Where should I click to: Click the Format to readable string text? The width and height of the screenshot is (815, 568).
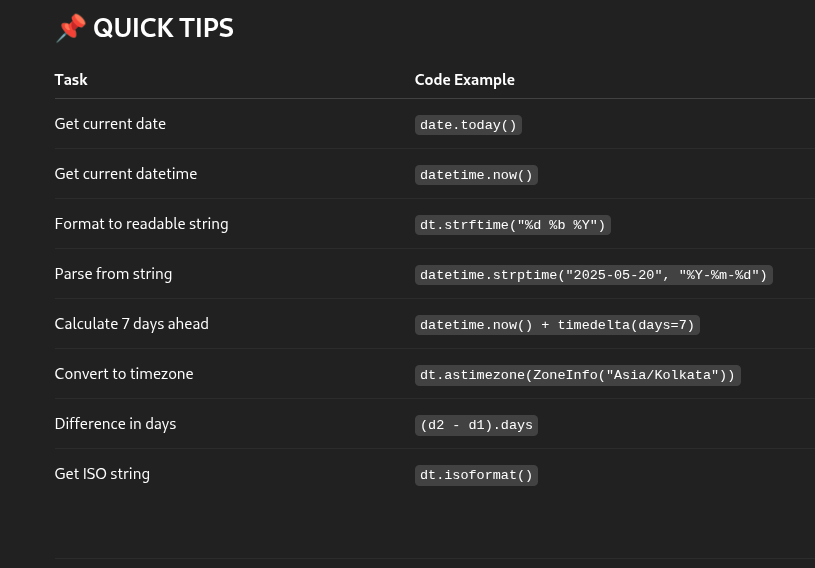pos(141,224)
